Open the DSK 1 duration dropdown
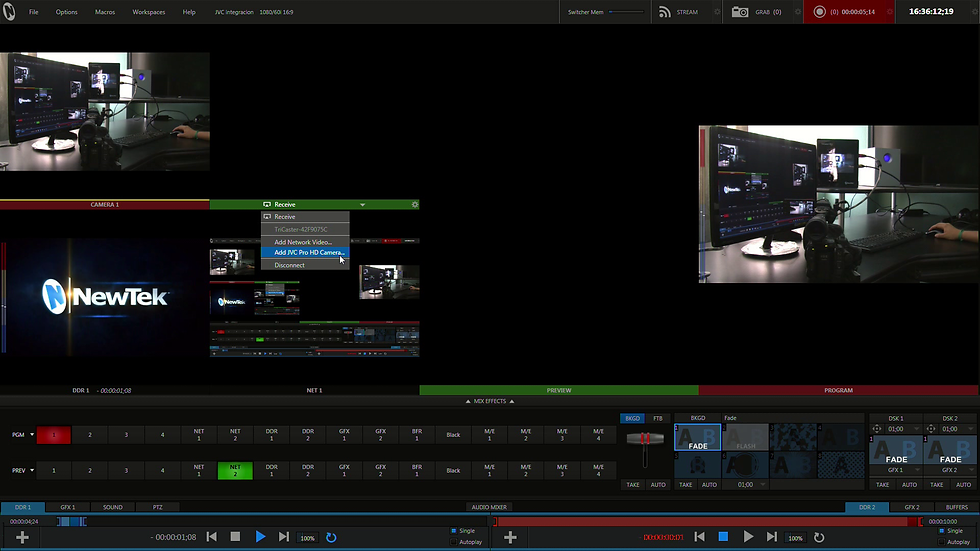Viewport: 980px width, 551px height. click(x=916, y=429)
